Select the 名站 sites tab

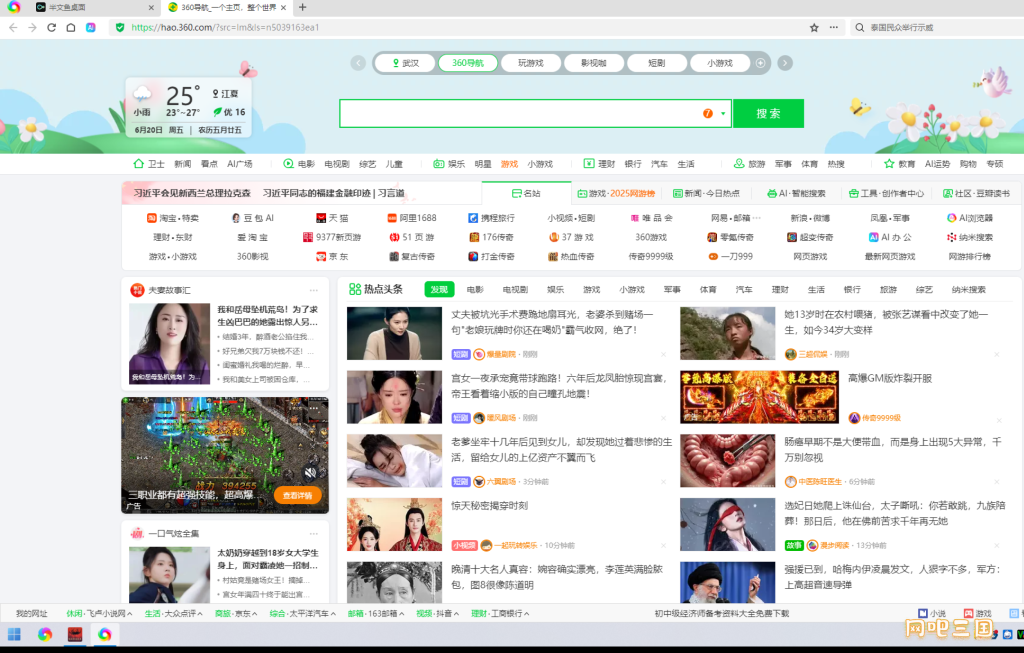click(526, 193)
